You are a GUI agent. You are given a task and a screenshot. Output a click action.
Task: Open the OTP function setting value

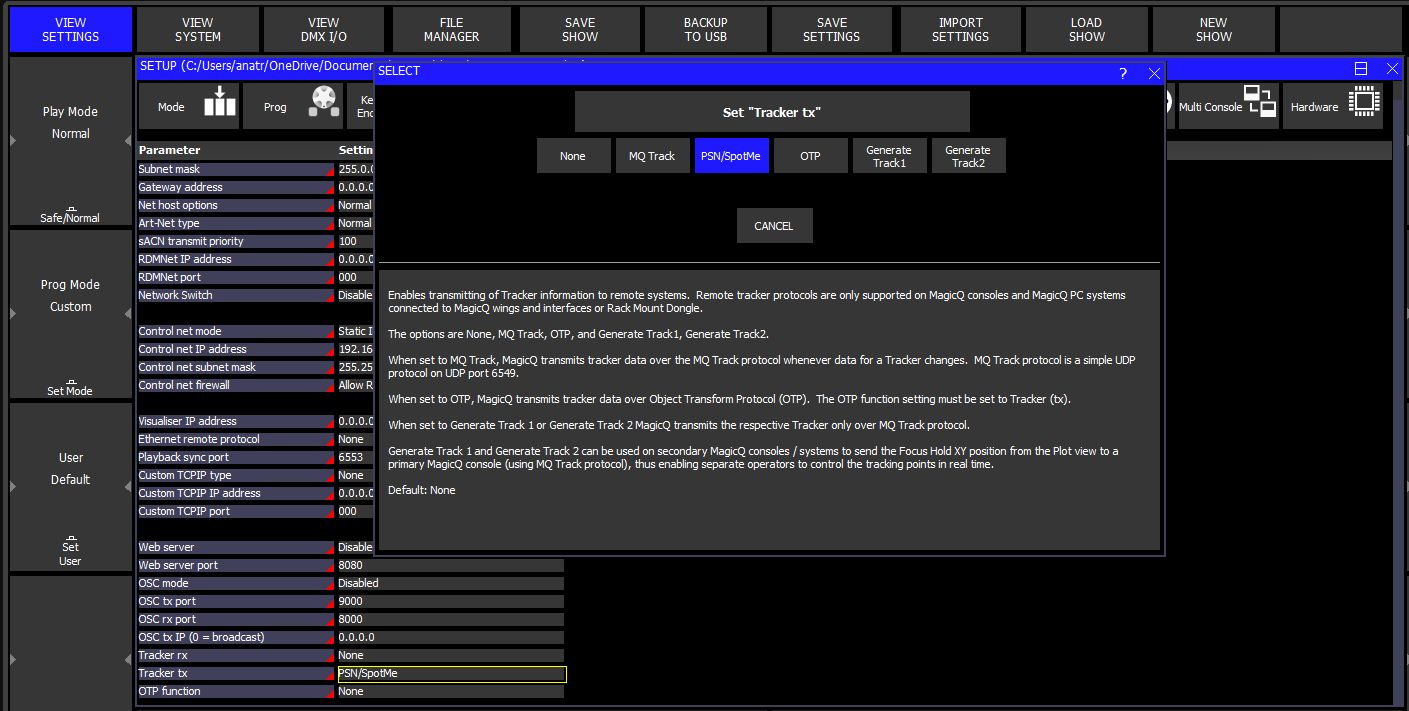coord(450,691)
